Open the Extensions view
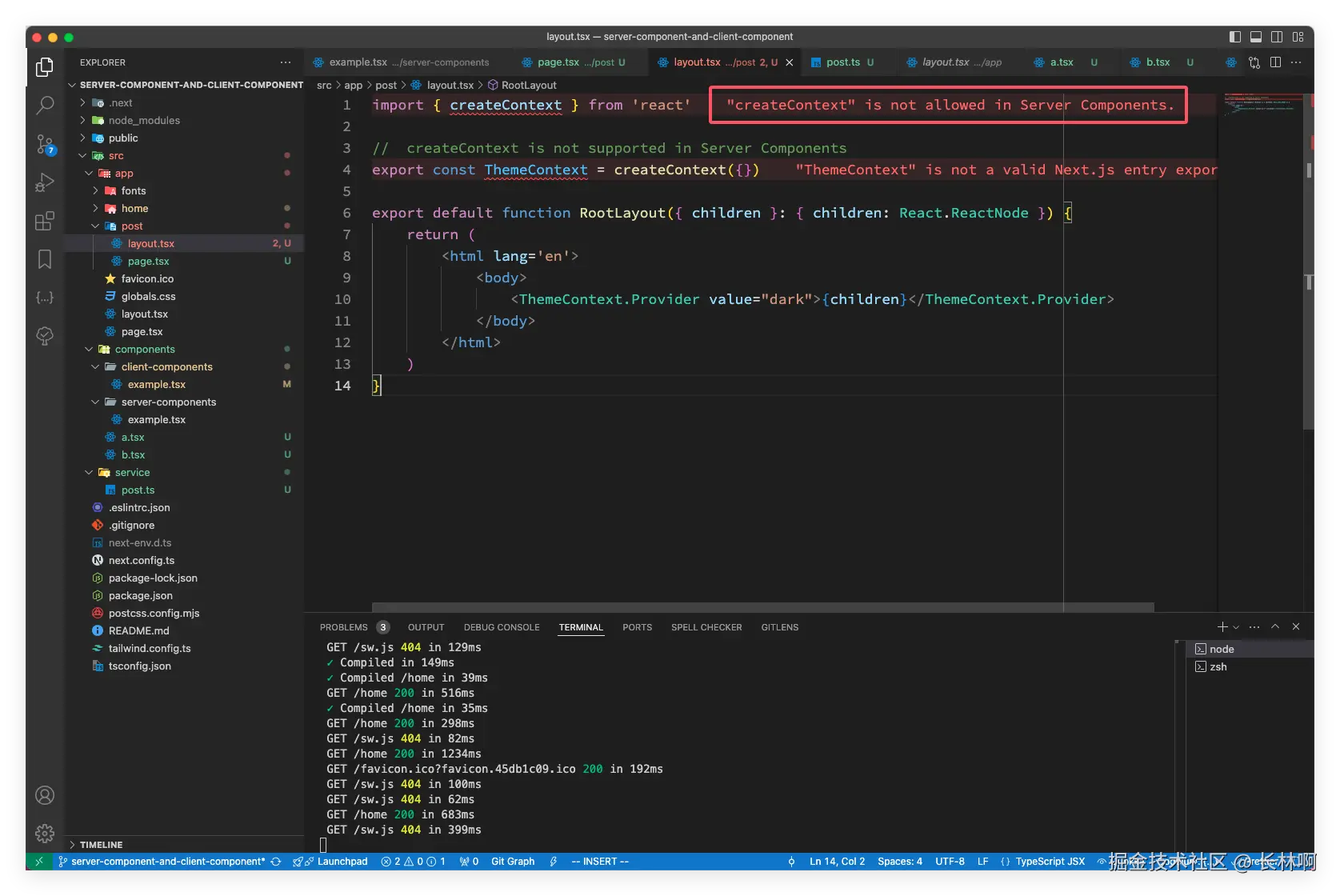1340x896 pixels. [x=46, y=221]
